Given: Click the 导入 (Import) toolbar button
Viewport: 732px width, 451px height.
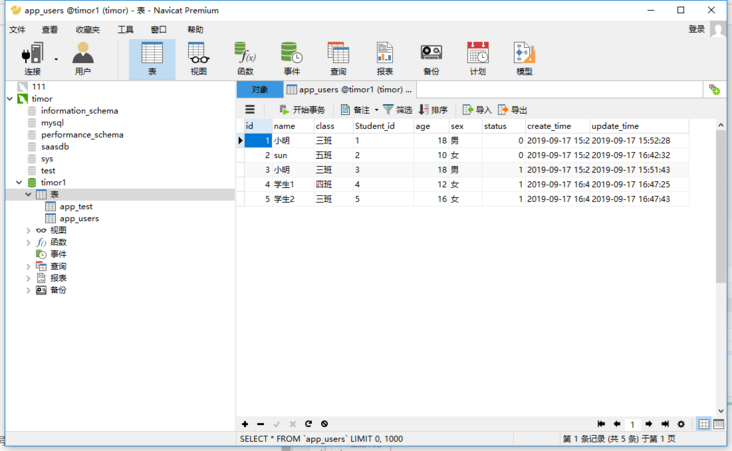Looking at the screenshot, I should [477, 110].
